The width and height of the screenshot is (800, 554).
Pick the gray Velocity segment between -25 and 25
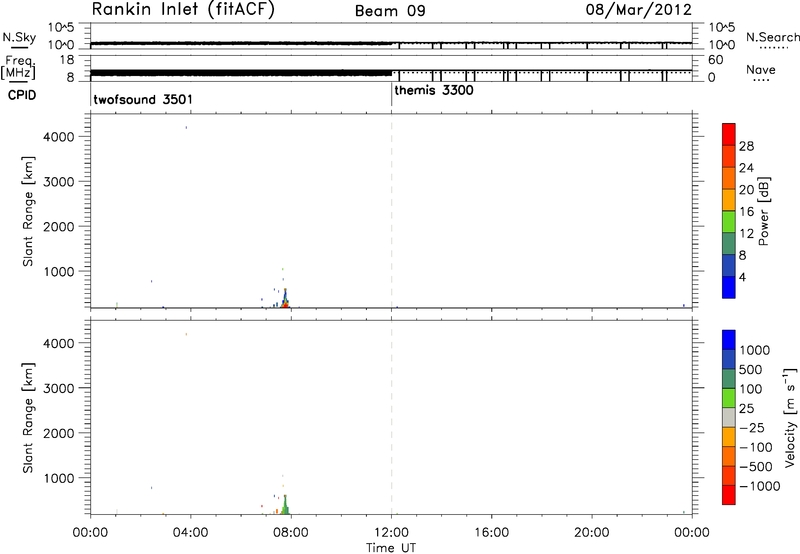[x=729, y=418]
